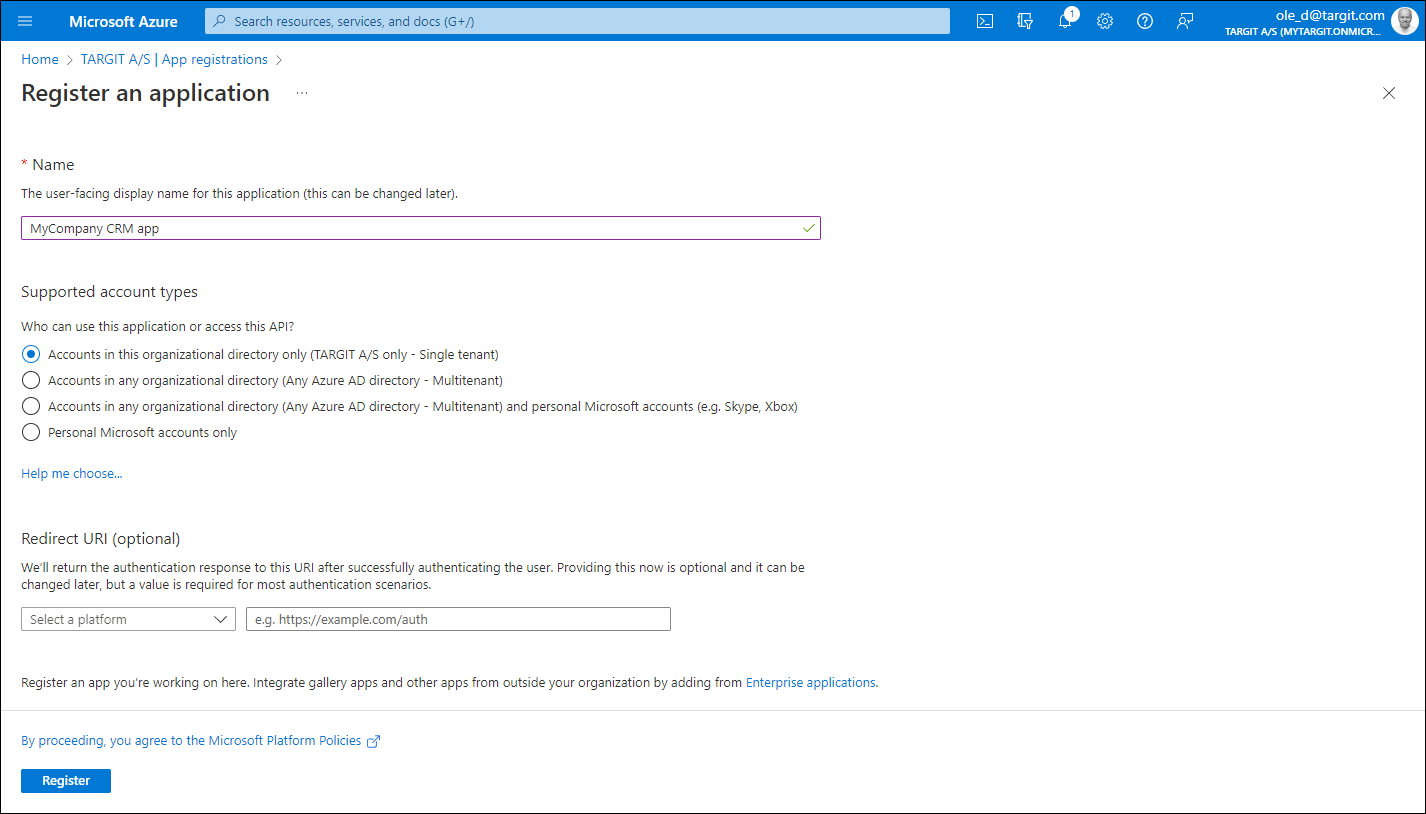Image resolution: width=1426 pixels, height=814 pixels.
Task: Select Multitenant Azure AD directory option
Action: pyautogui.click(x=31, y=380)
